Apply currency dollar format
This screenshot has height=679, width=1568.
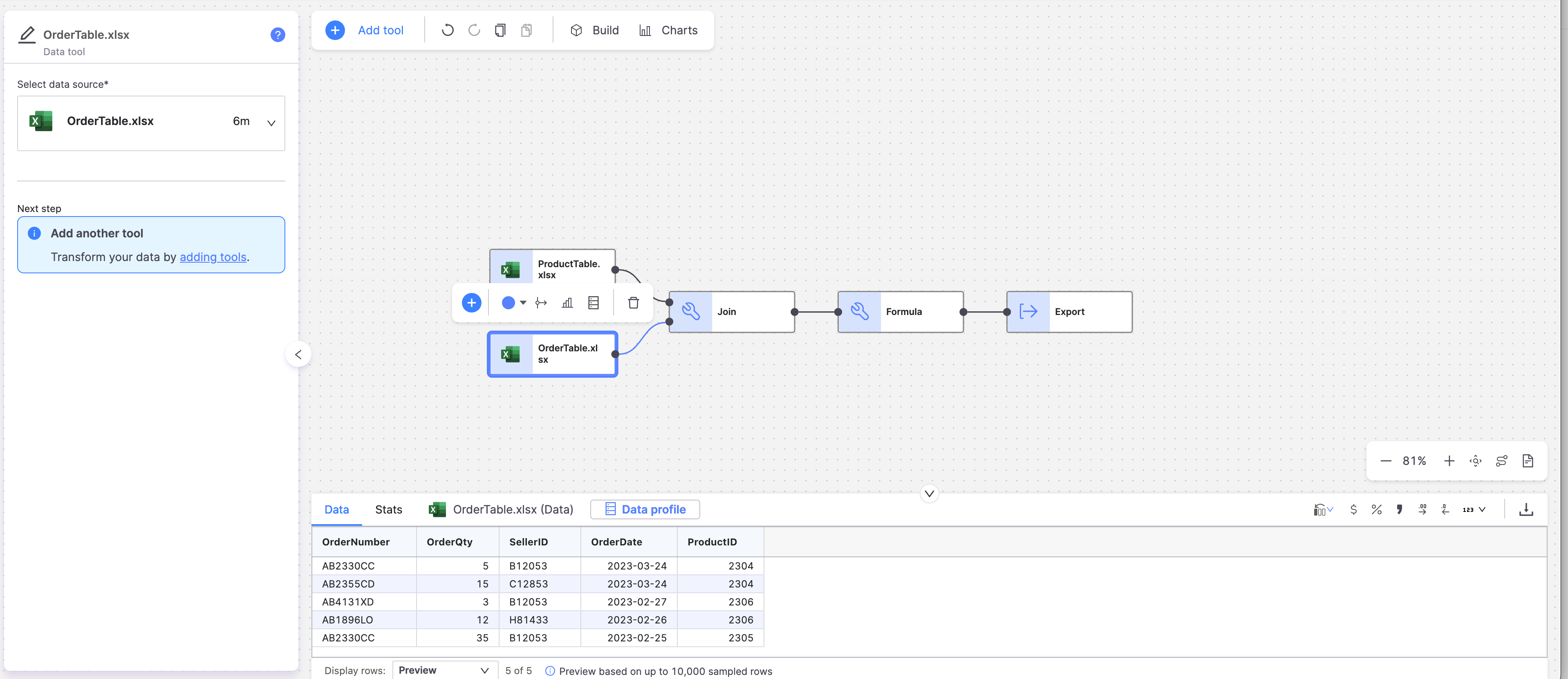click(1353, 509)
